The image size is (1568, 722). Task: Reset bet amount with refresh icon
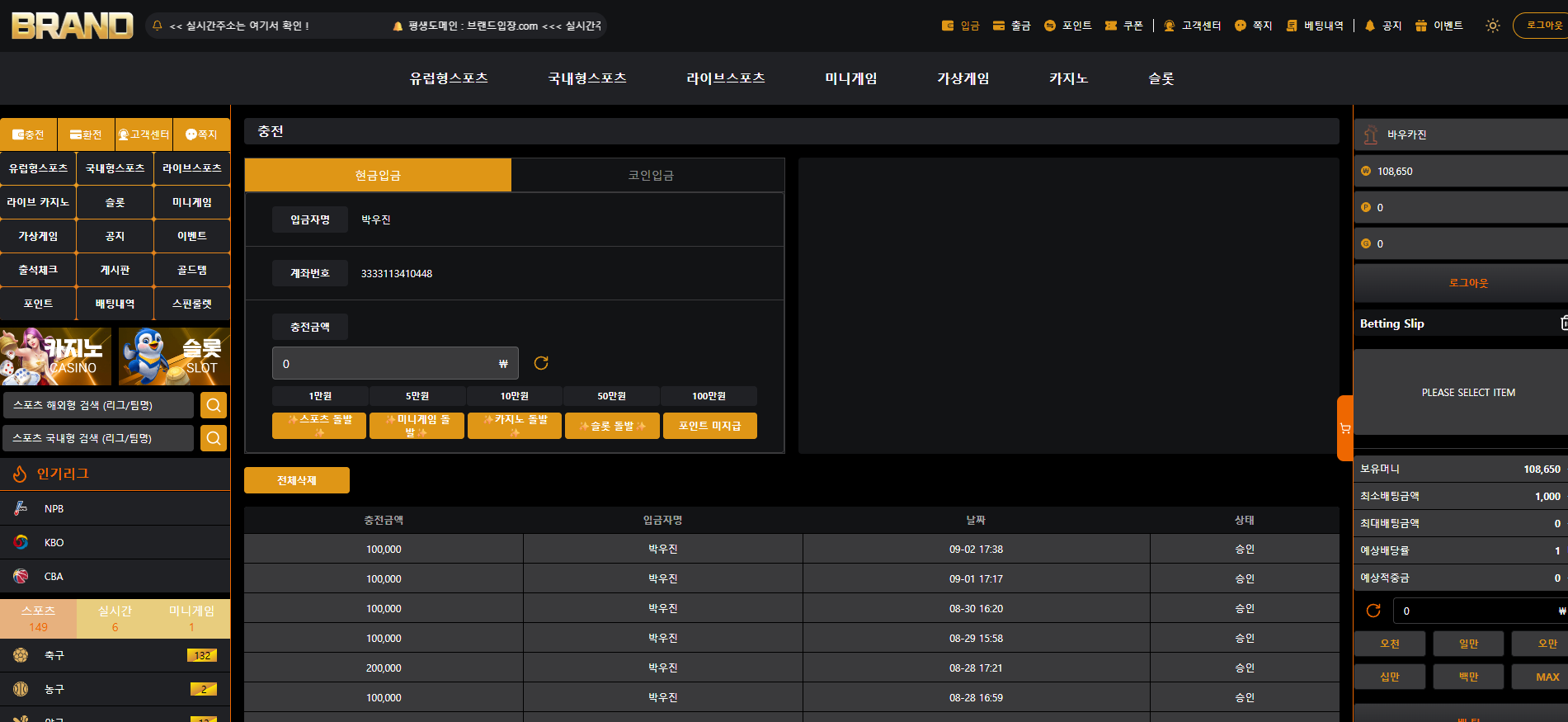[x=1373, y=611]
